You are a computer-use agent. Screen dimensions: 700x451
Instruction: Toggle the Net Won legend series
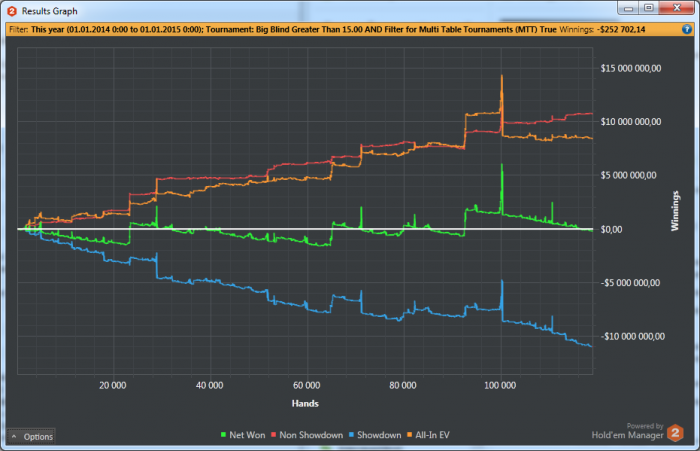click(243, 435)
